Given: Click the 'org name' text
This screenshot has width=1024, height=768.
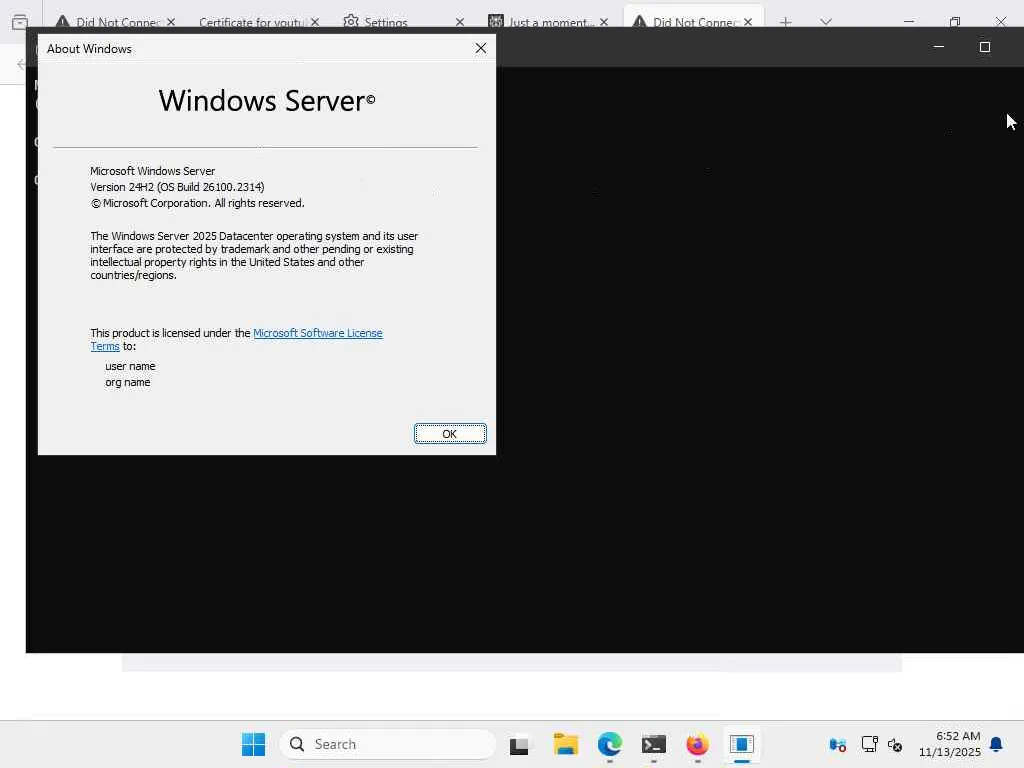Looking at the screenshot, I should (127, 383).
